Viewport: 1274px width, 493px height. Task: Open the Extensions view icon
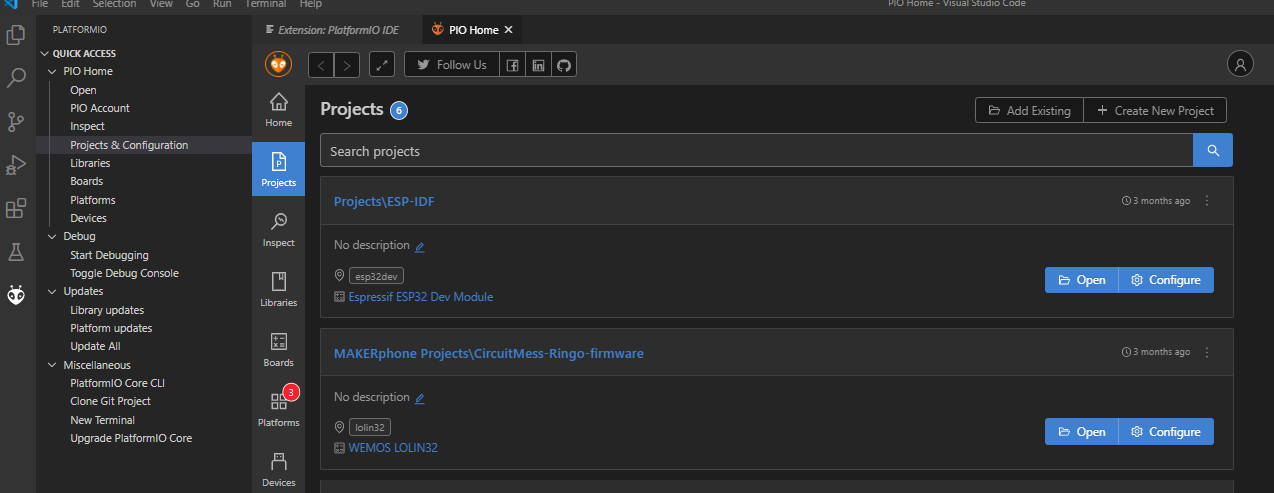coord(16,209)
